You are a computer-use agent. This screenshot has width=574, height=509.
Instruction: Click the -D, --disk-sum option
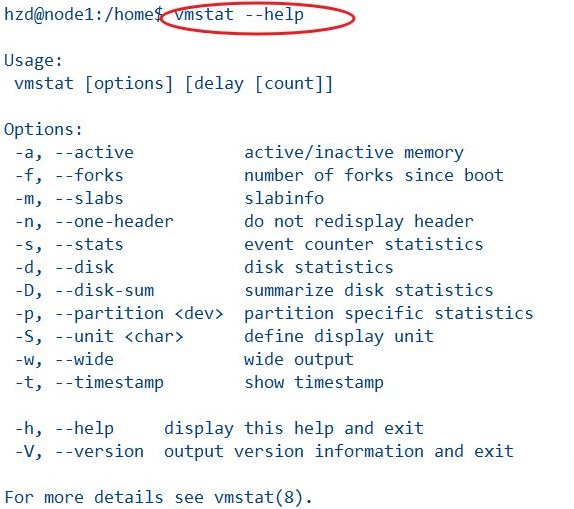click(x=84, y=290)
